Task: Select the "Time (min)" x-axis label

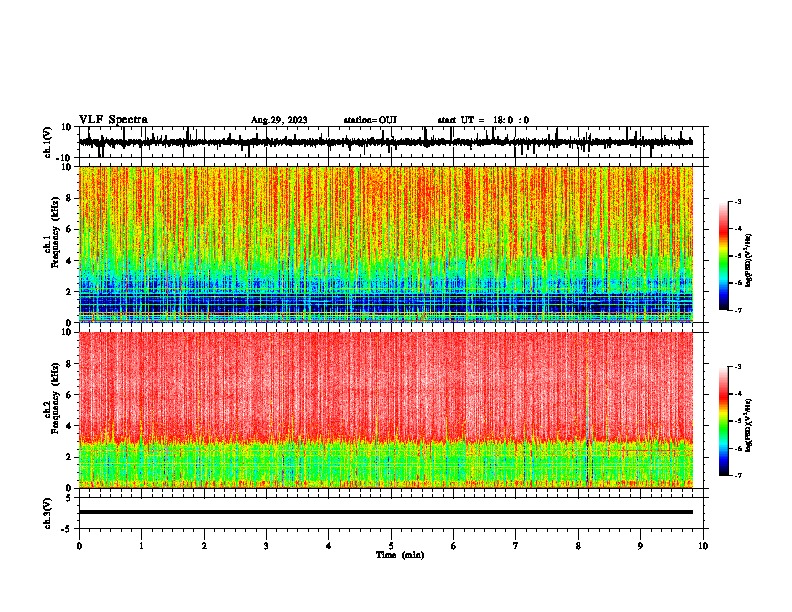Action: (x=400, y=555)
